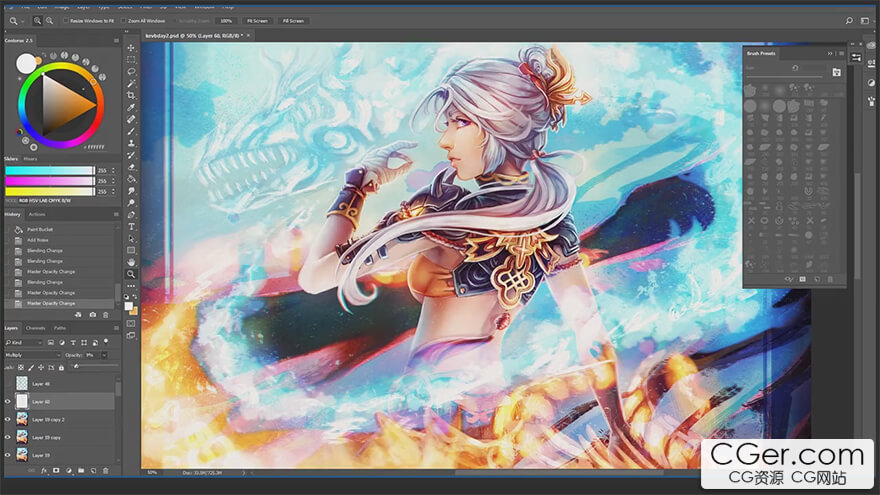This screenshot has height=495, width=880.
Task: Hide Layer 59 copy 2 visibility eye
Action: pos(8,419)
